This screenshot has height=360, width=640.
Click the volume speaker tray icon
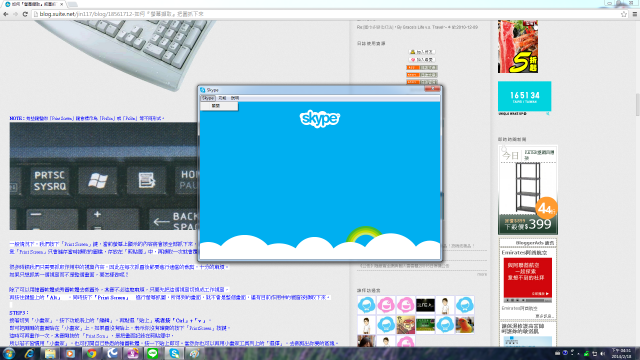(x=602, y=353)
